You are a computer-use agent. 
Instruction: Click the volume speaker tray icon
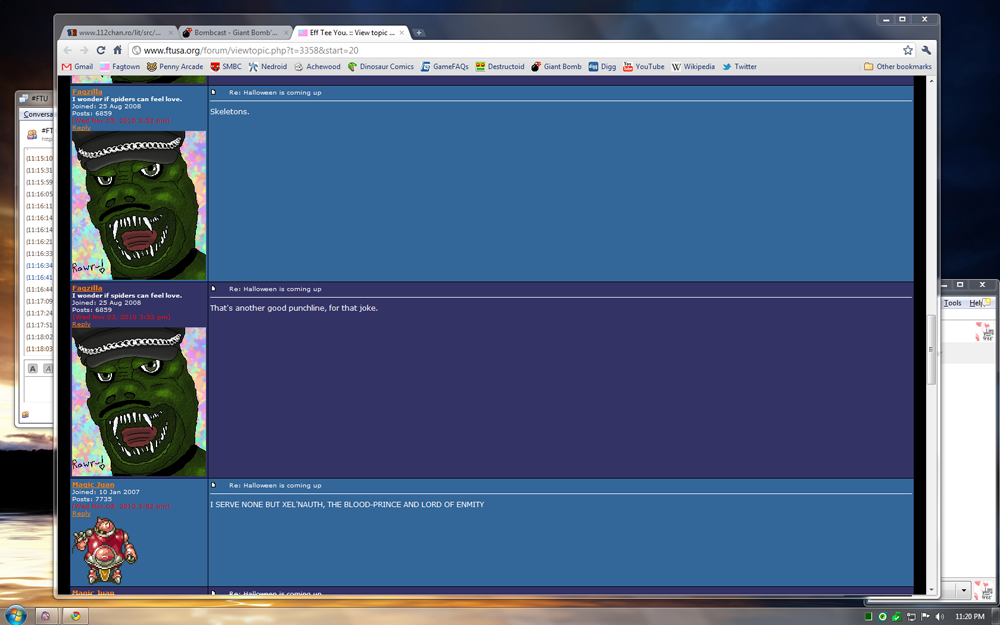(x=939, y=616)
